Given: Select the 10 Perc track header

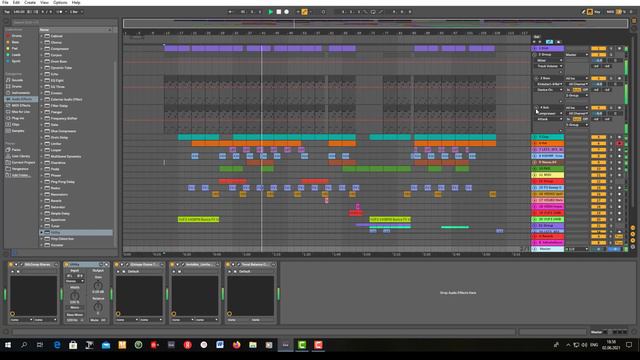Looking at the screenshot, I should [547, 169].
